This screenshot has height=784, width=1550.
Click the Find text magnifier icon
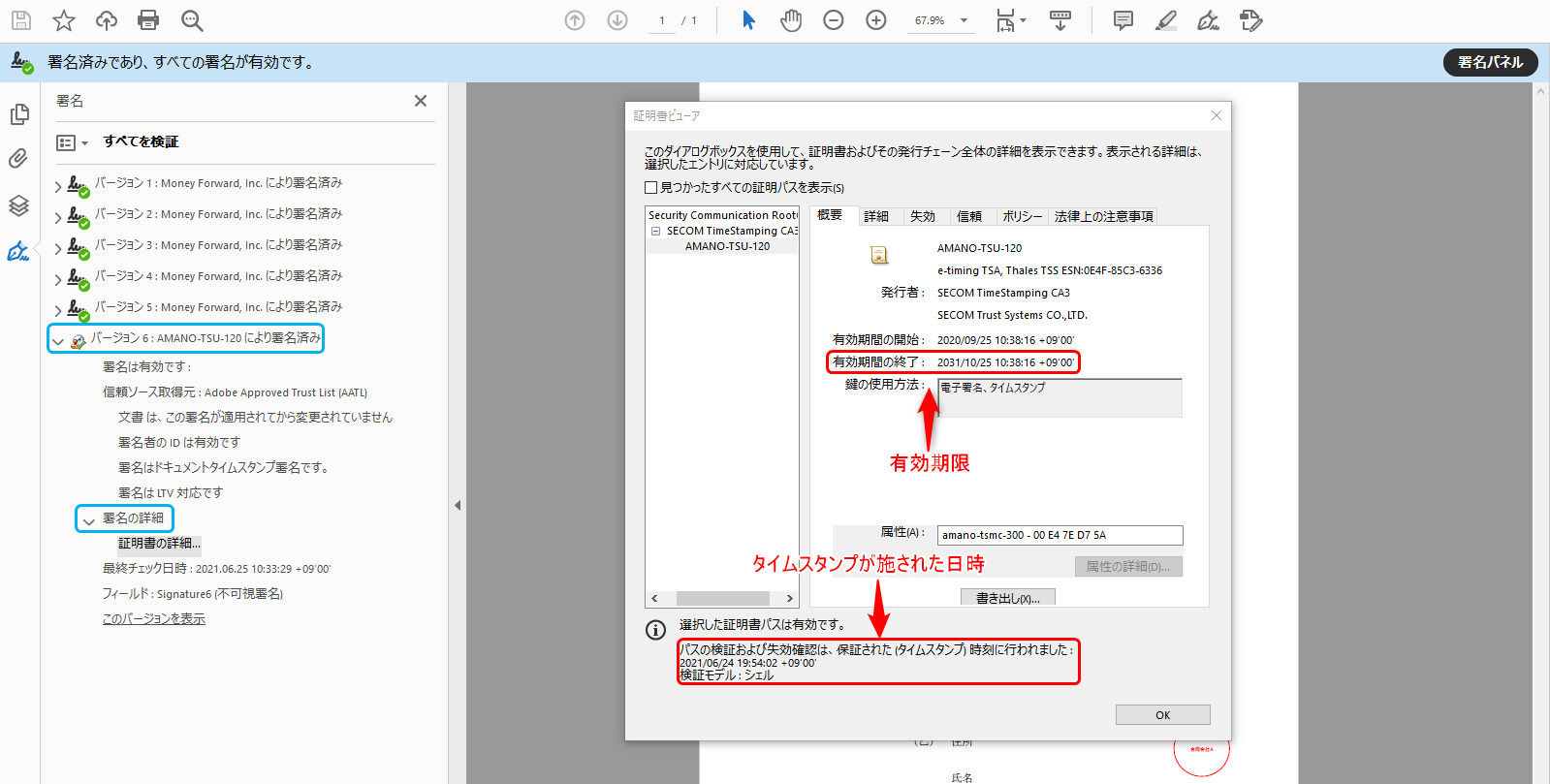[x=192, y=20]
